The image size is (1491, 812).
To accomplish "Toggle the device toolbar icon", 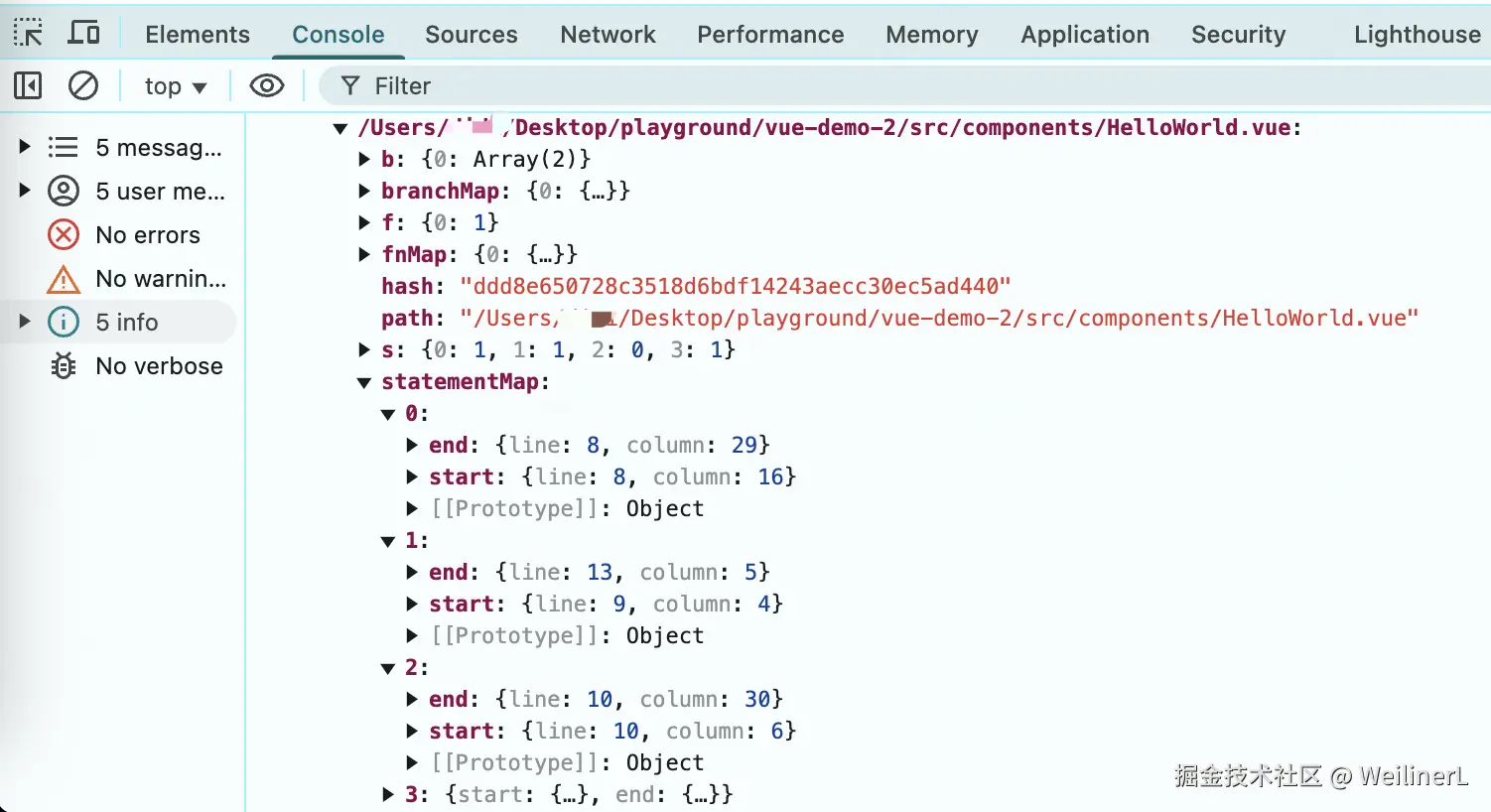I will tap(83, 33).
